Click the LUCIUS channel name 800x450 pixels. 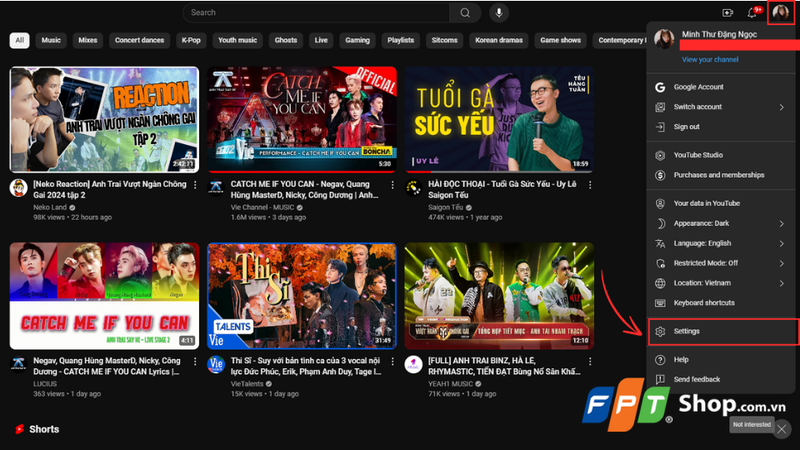(45, 384)
